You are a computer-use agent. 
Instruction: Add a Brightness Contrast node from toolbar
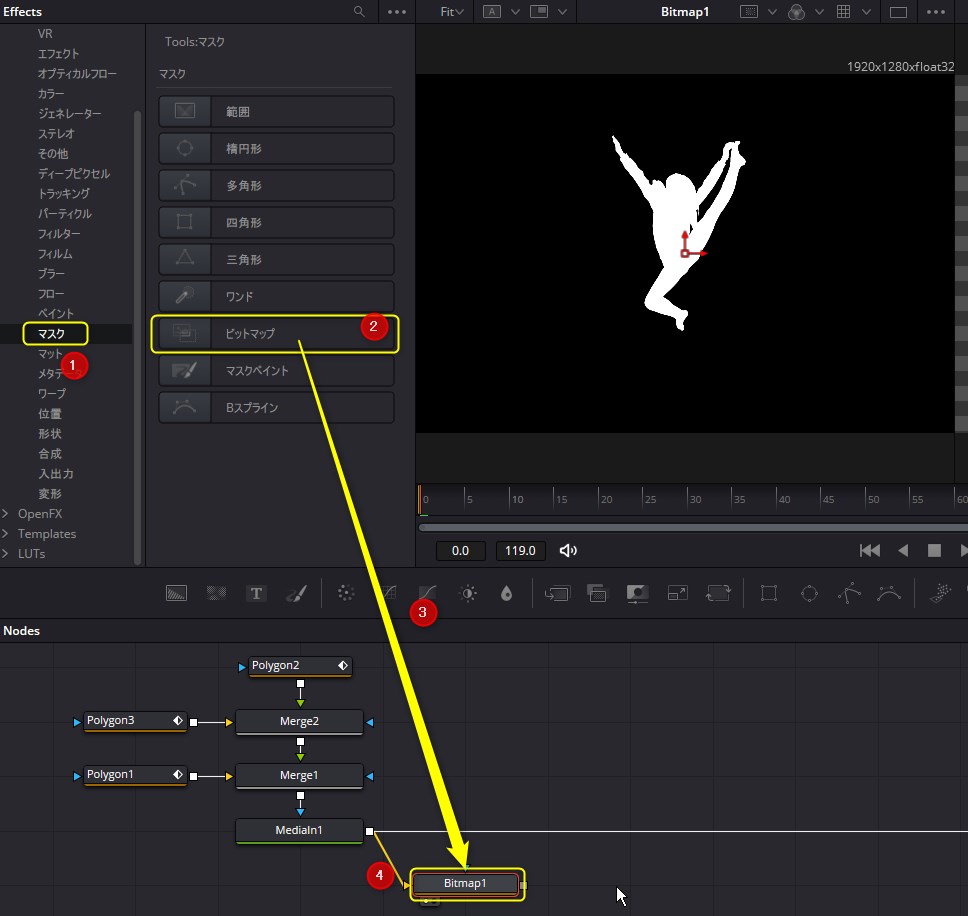[468, 594]
